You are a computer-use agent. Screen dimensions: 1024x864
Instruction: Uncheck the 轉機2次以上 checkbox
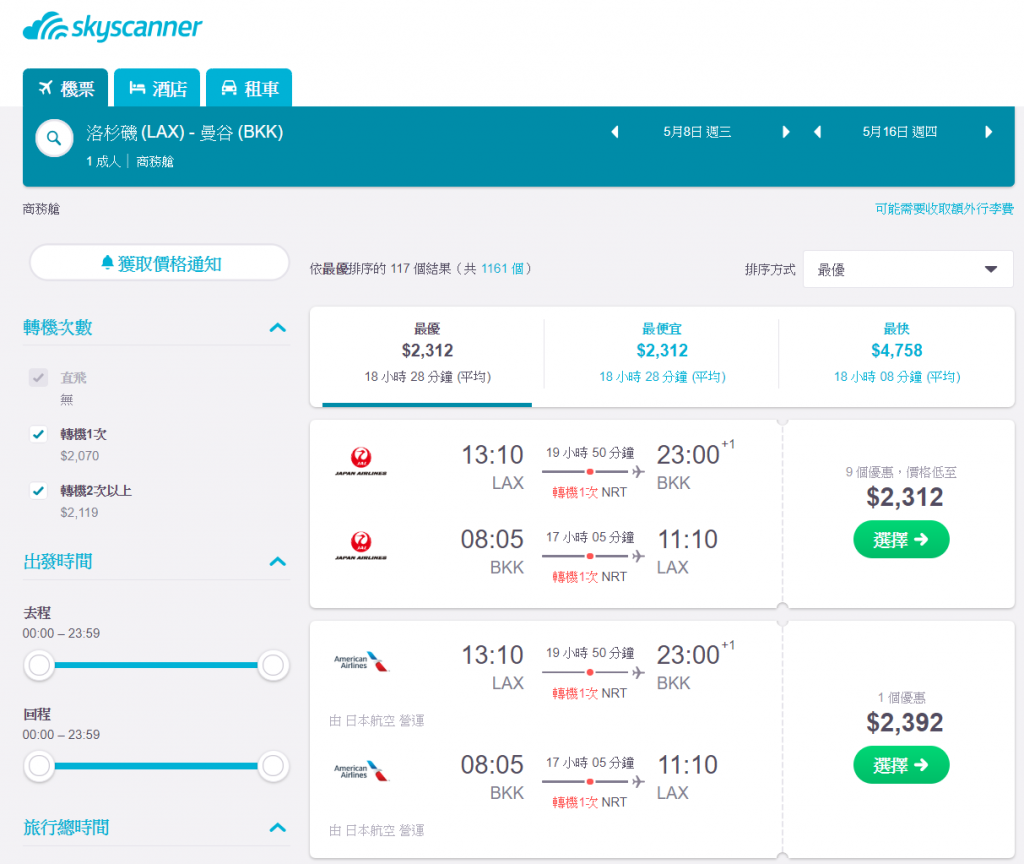39,490
